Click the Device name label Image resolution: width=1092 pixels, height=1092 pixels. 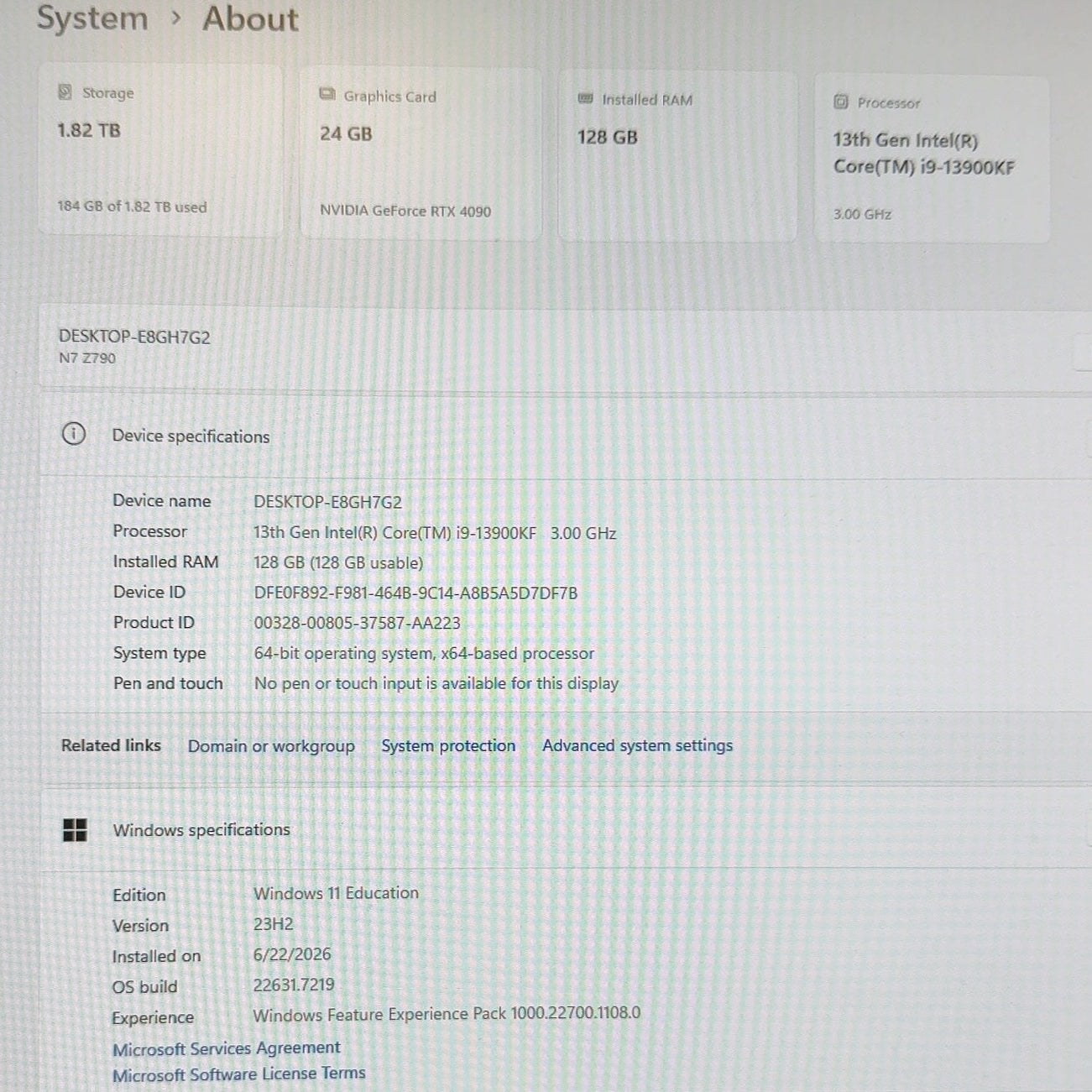162,501
